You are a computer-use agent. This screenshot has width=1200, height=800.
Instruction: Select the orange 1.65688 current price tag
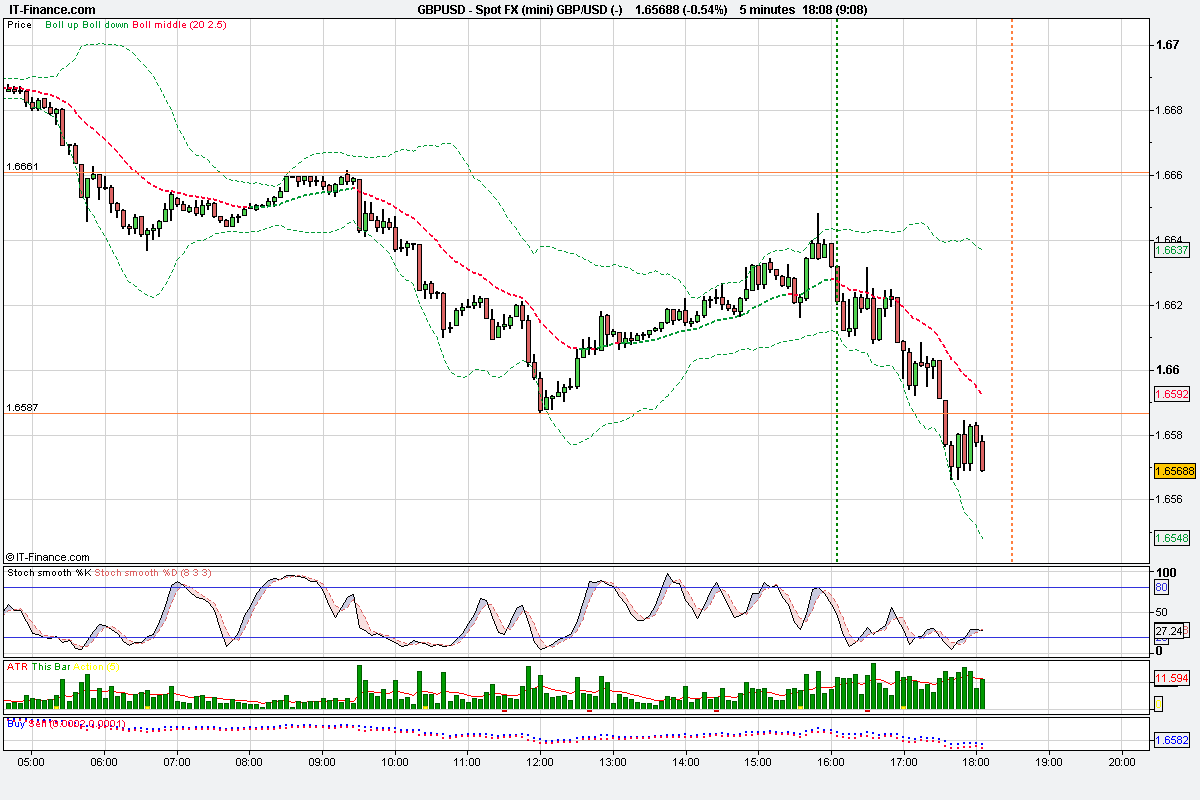[1175, 471]
